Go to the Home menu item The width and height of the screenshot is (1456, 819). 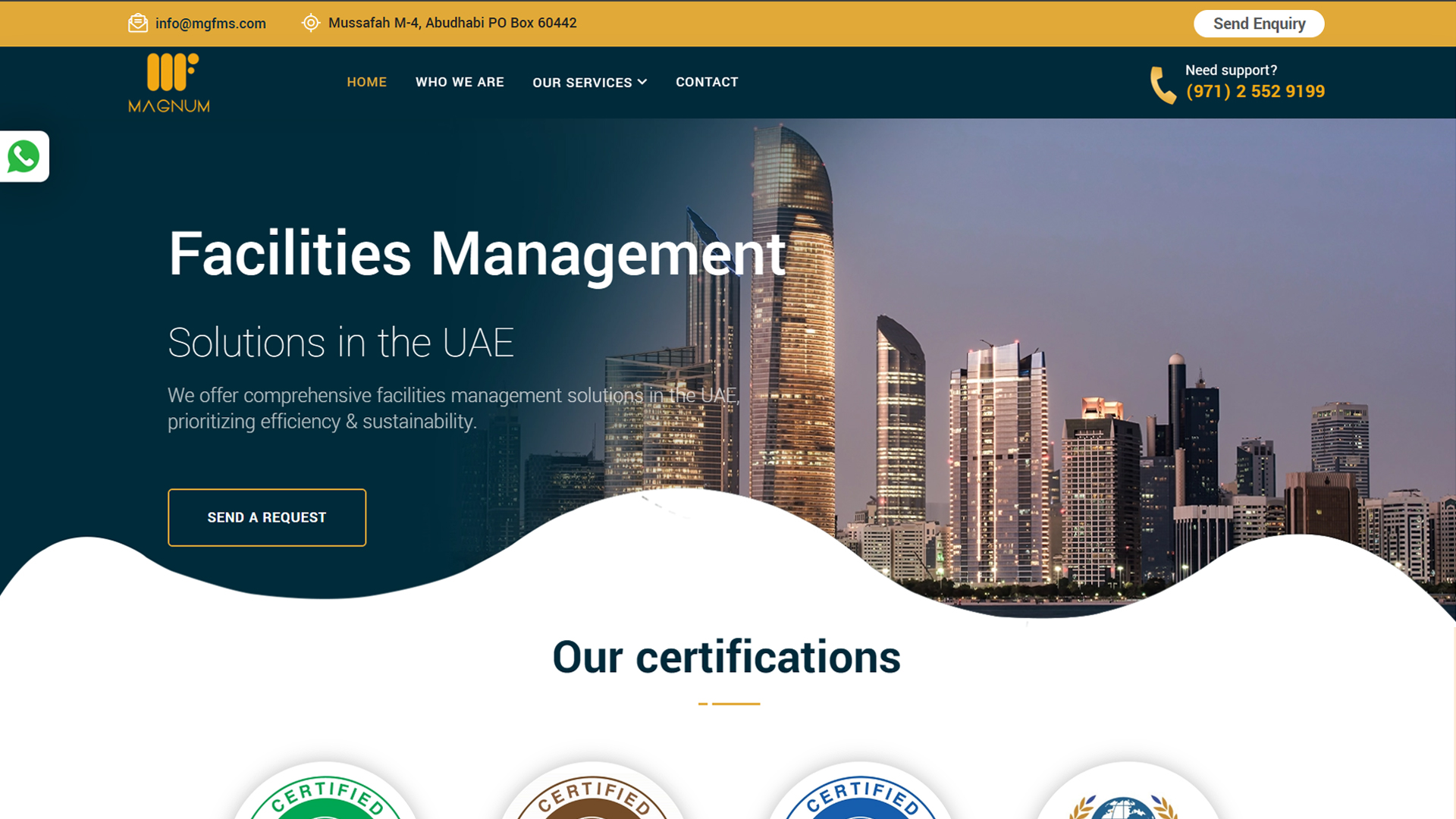[x=367, y=82]
